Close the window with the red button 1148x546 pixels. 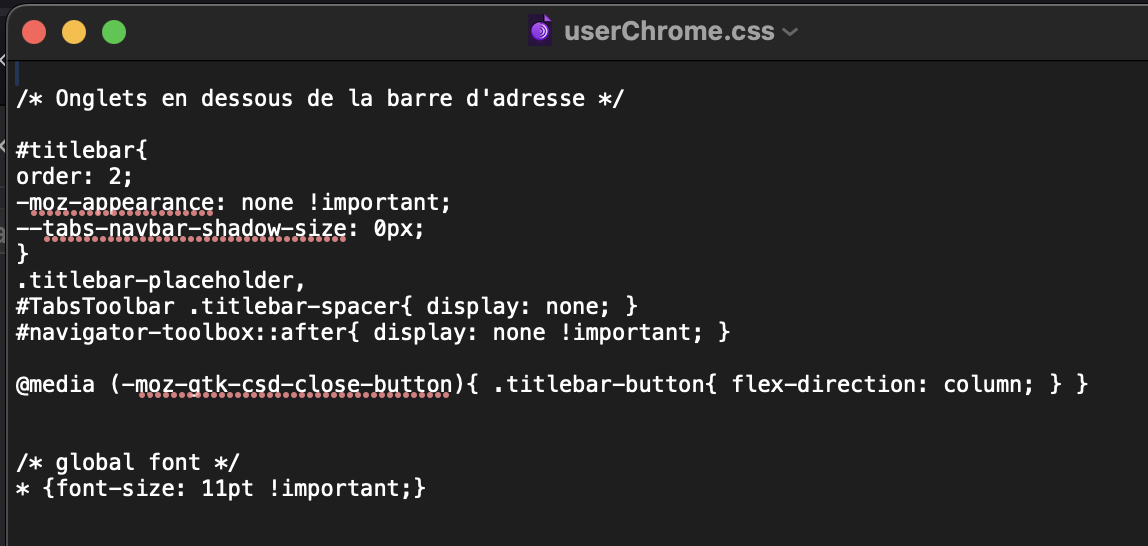coord(35,32)
